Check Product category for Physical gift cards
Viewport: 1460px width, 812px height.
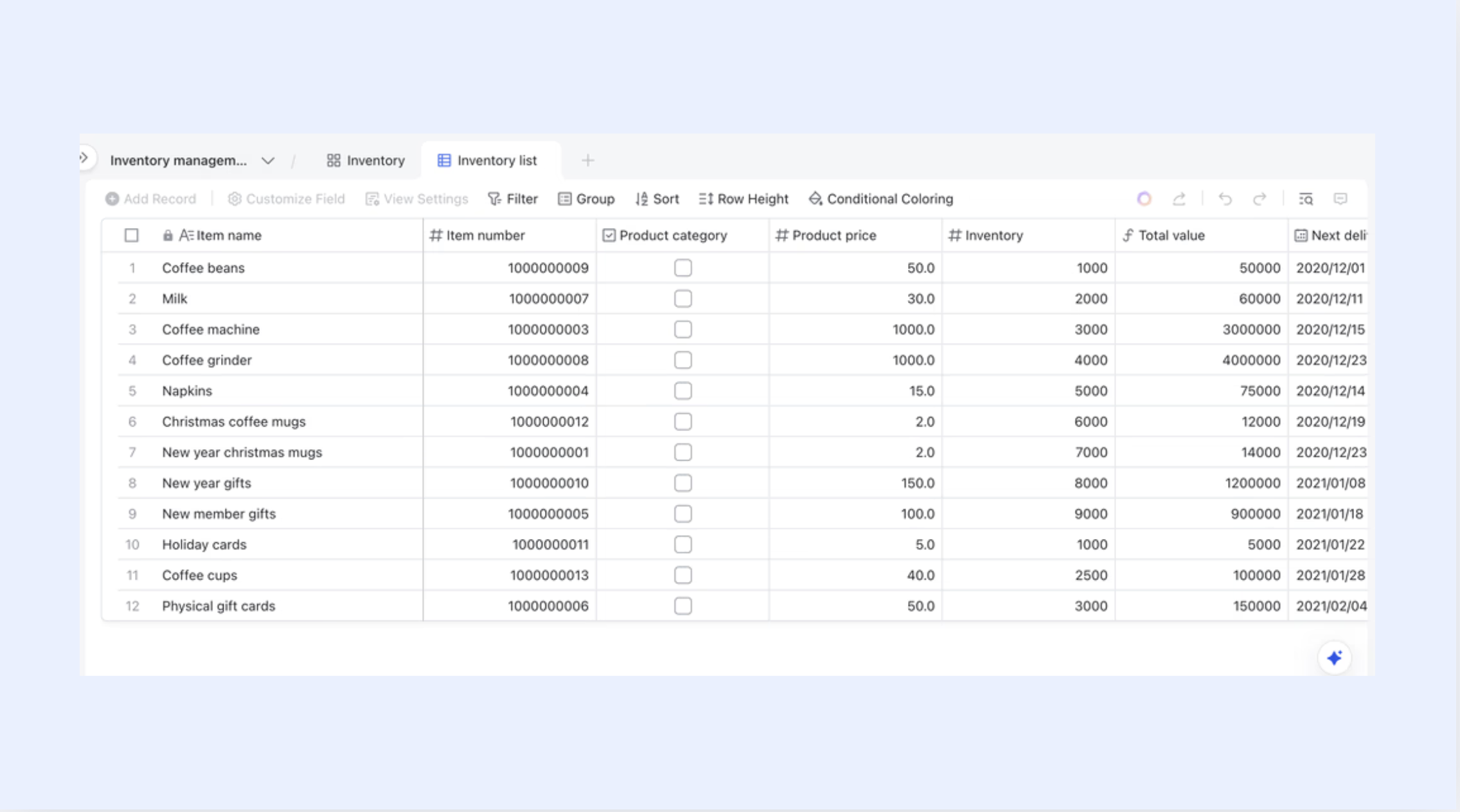(x=683, y=606)
